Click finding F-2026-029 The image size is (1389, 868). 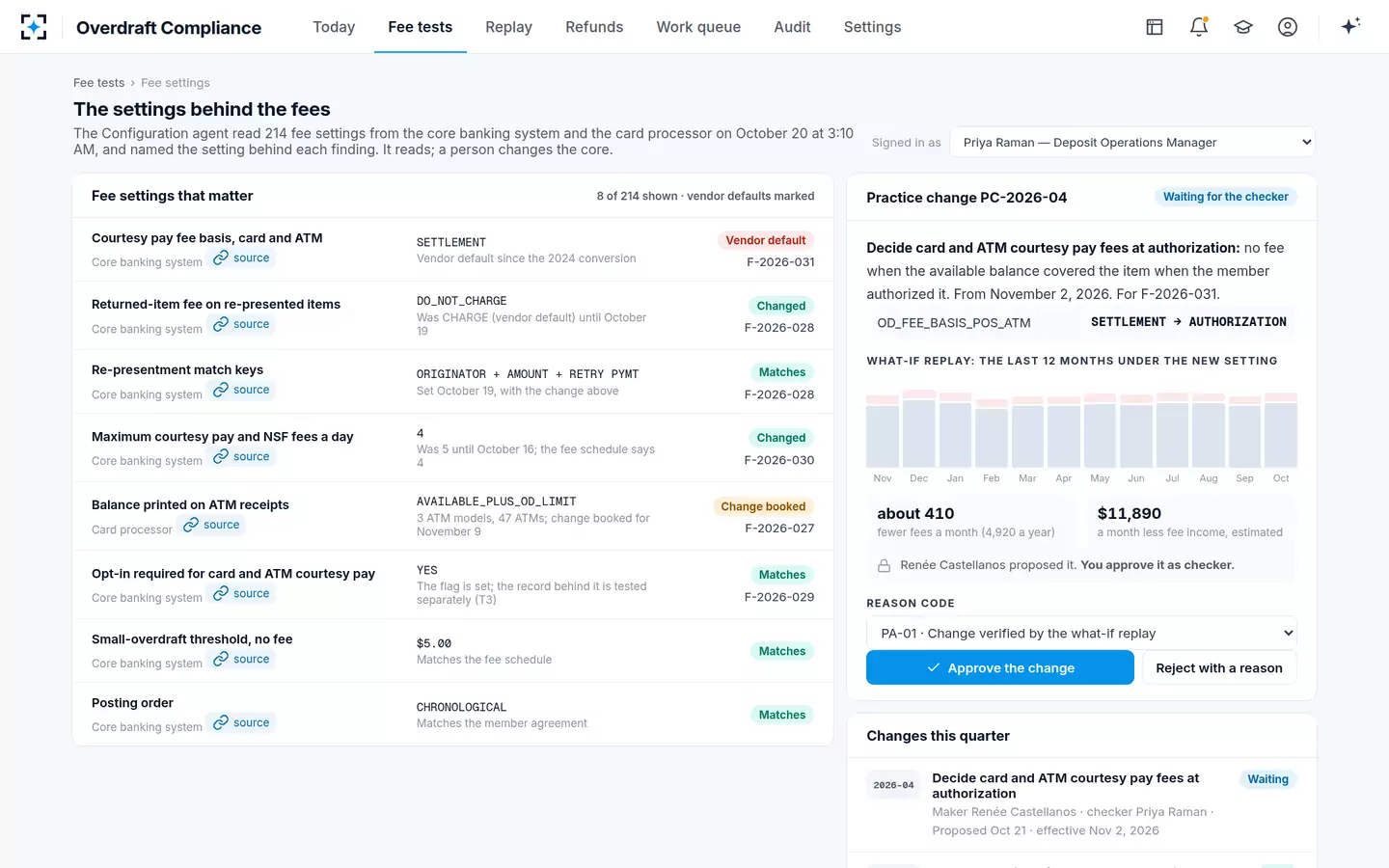(779, 597)
